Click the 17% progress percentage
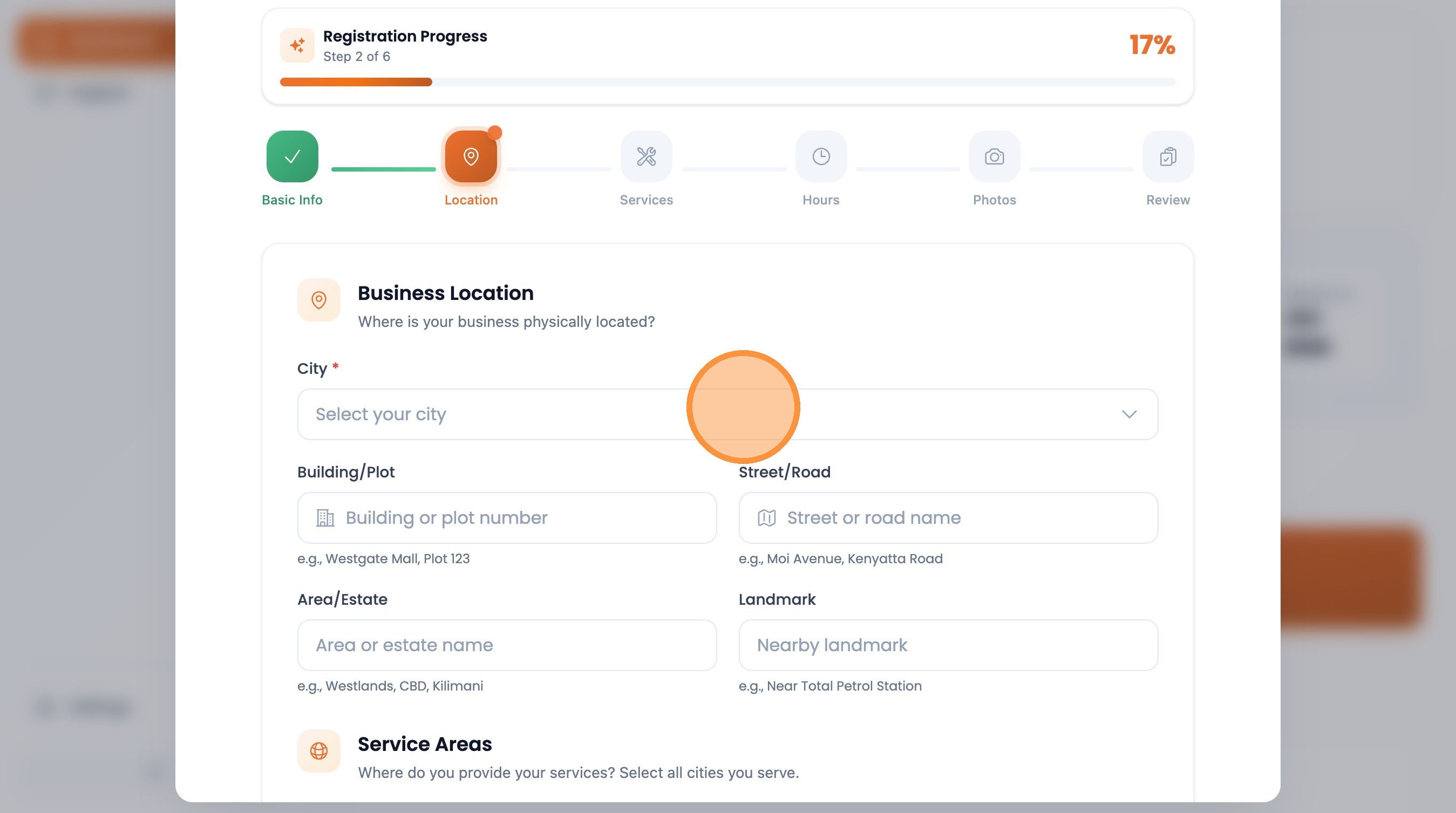1456x813 pixels. (1152, 45)
